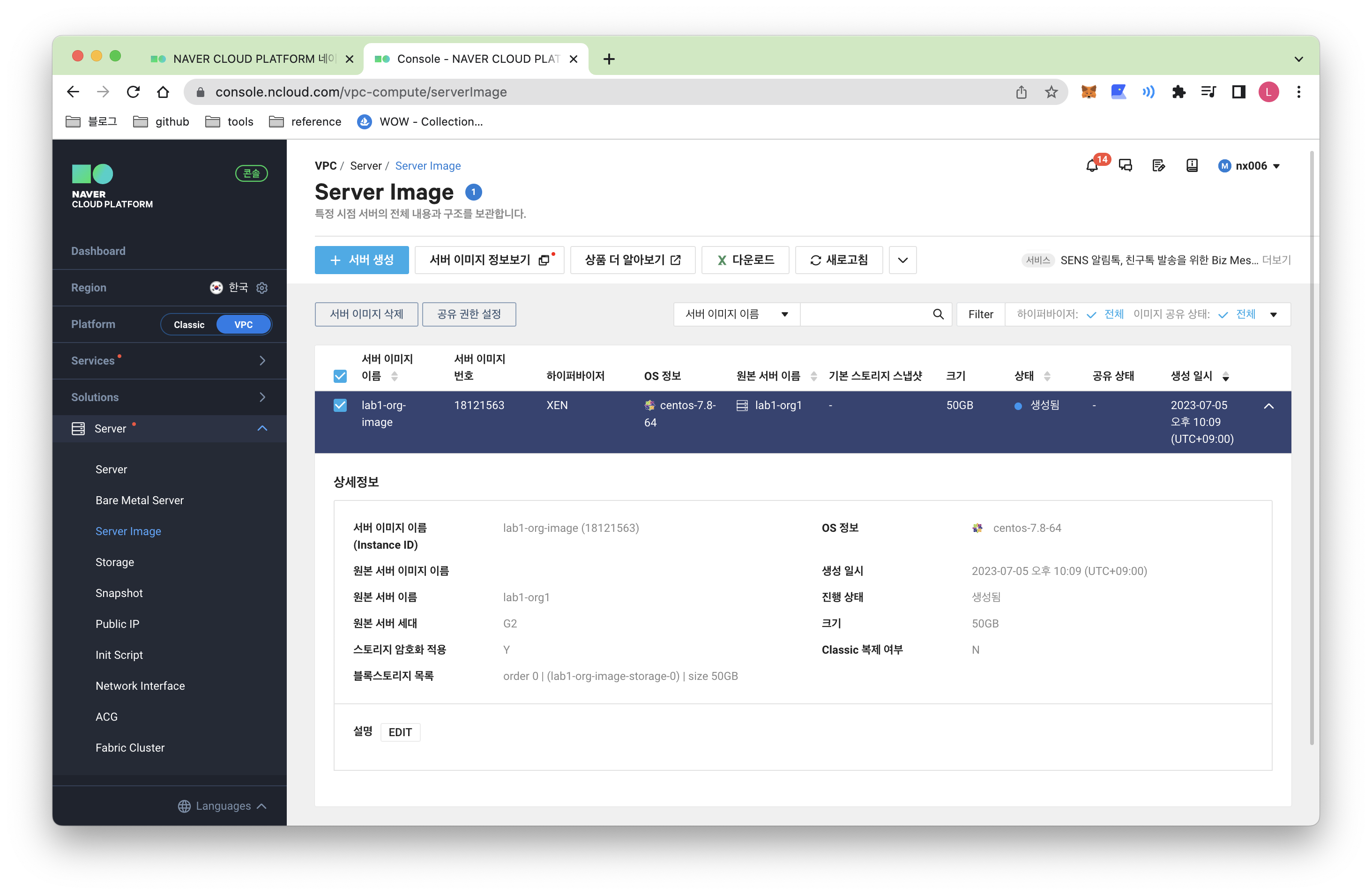Screen dimensions: 1372x895
Task: Collapse the lab1-org-image row details
Action: coord(1268,406)
